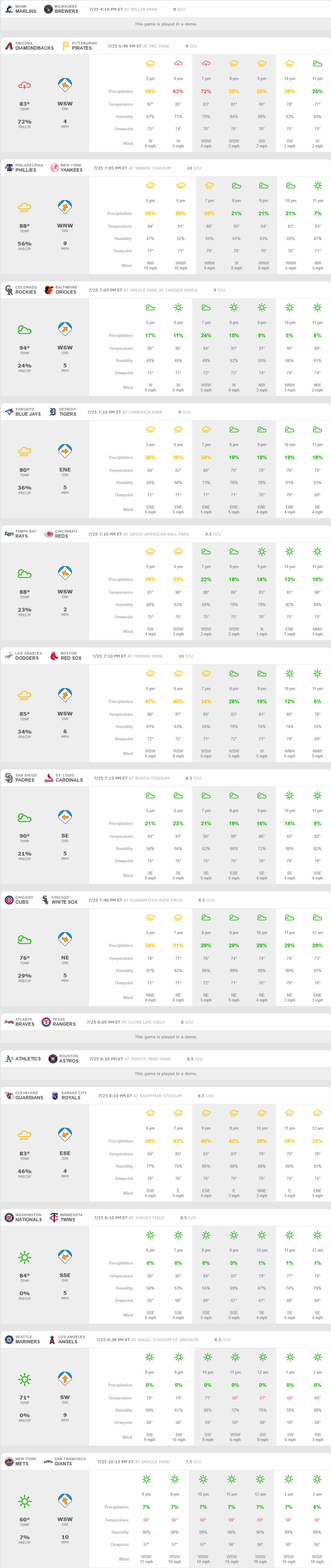Screen dimensions: 331x1568
Task: Select the 7 pm column in Rays–Reds forecast
Action: pos(206,590)
